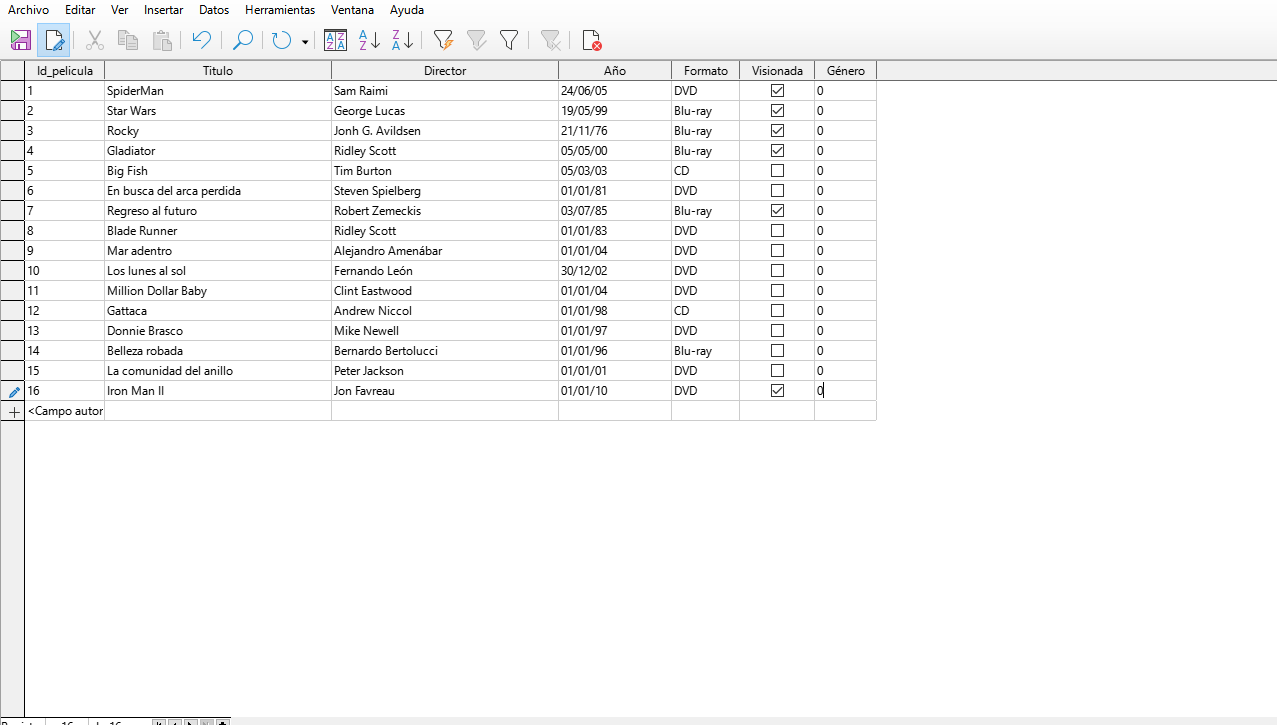
Task: Open the Archivo menu
Action: tap(28, 10)
